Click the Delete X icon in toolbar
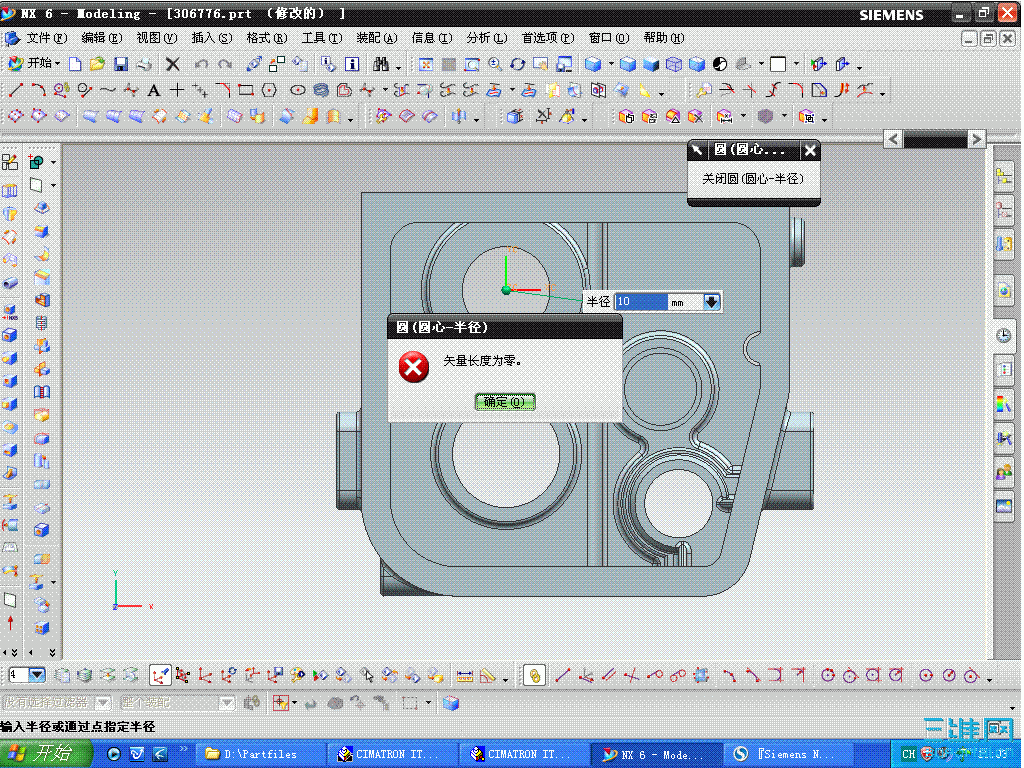1024x768 pixels. point(173,64)
